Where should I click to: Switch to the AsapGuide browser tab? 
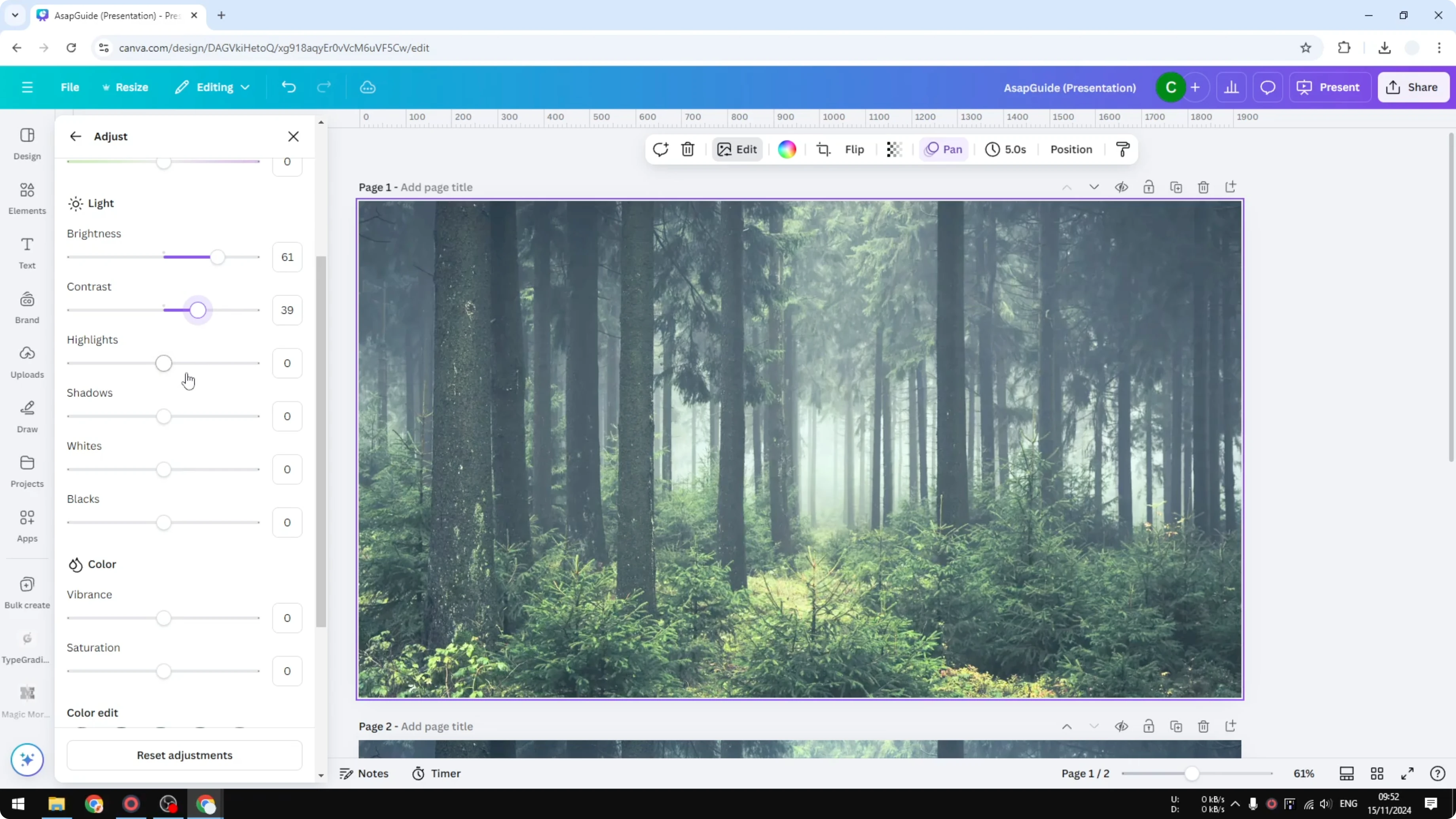(x=113, y=15)
